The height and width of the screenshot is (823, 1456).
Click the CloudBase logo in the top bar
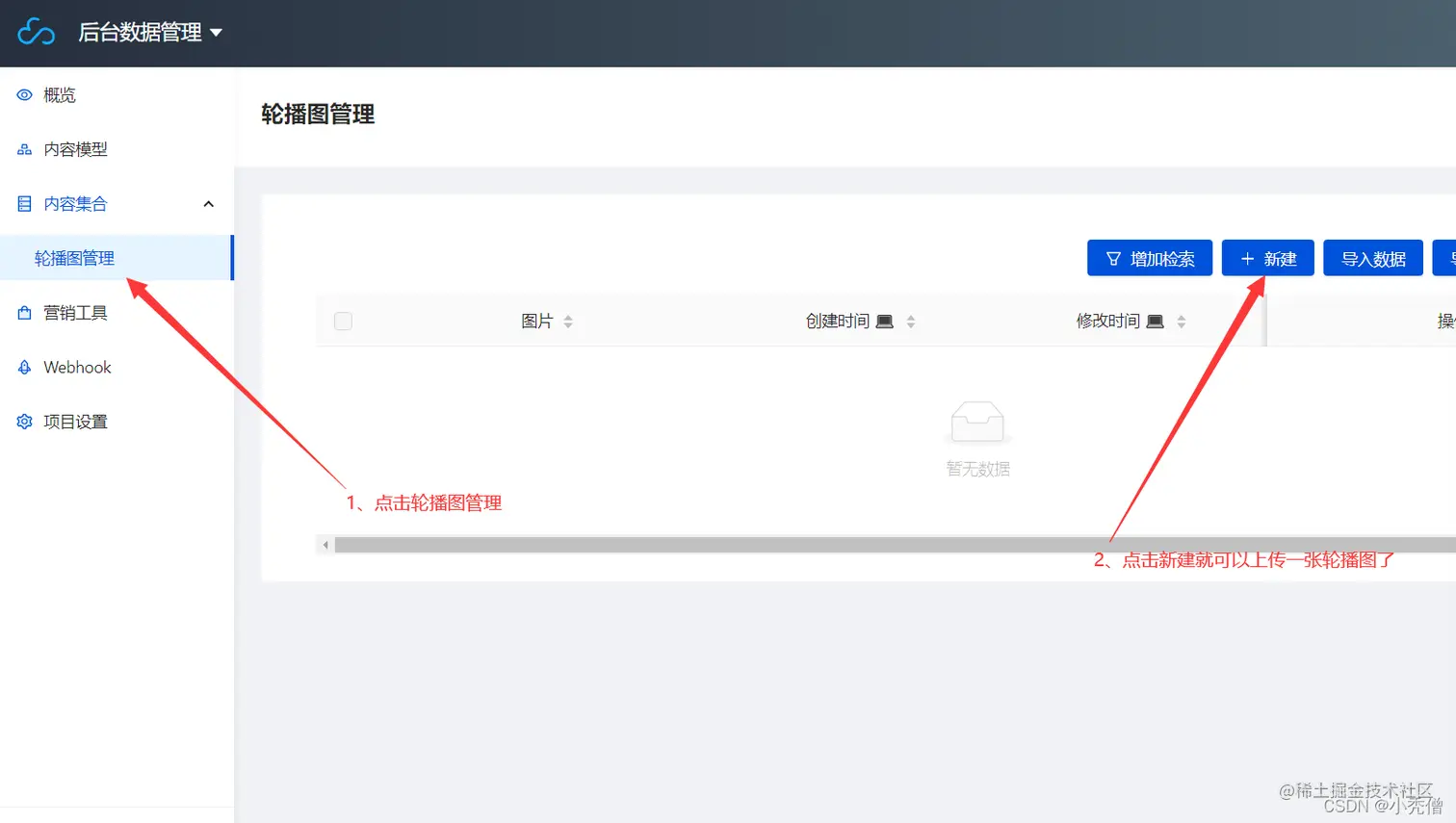(36, 32)
